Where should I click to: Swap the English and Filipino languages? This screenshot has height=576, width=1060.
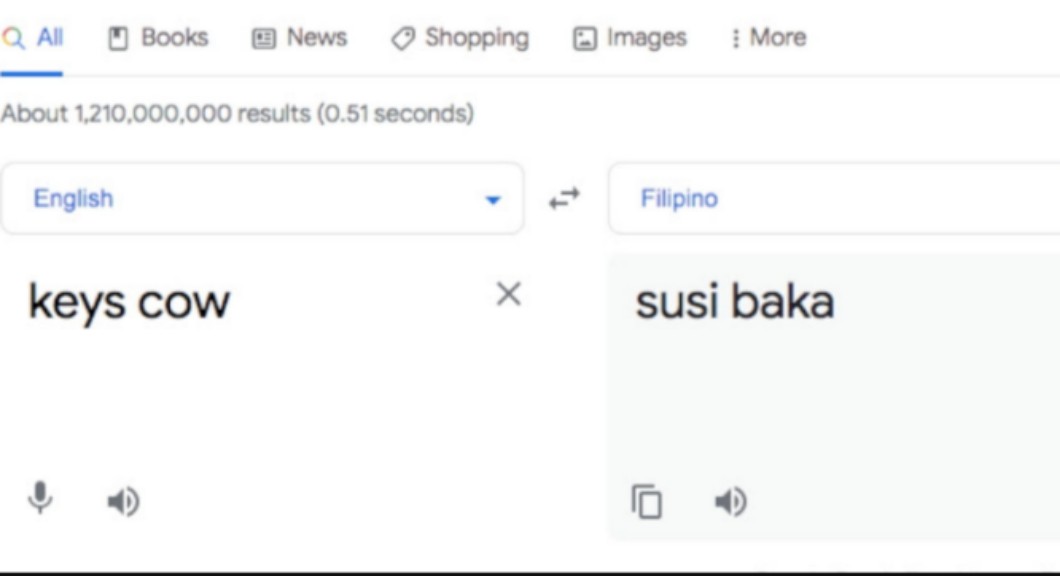coord(565,199)
